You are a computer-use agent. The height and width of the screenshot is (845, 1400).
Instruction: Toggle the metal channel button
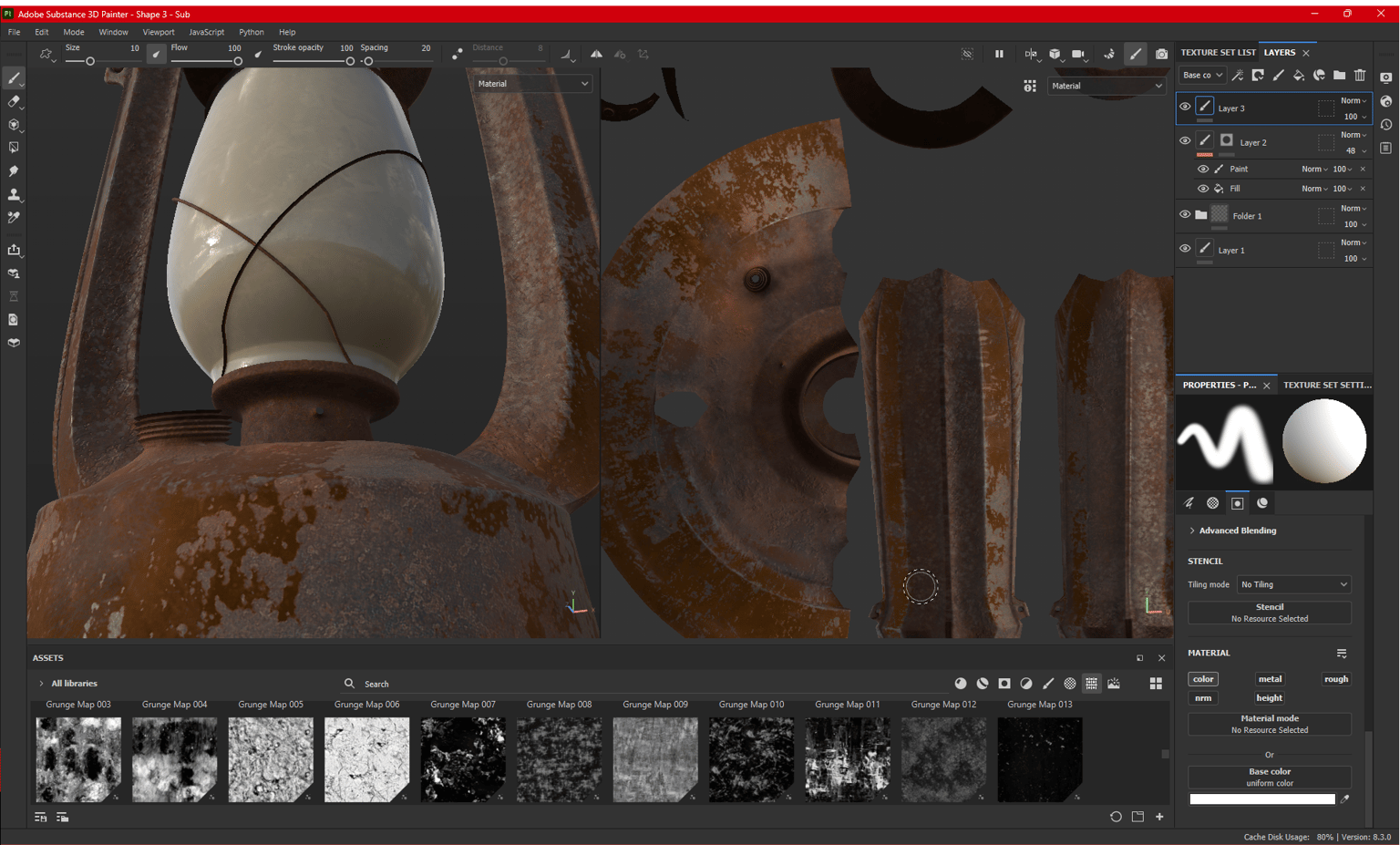[x=1270, y=679]
